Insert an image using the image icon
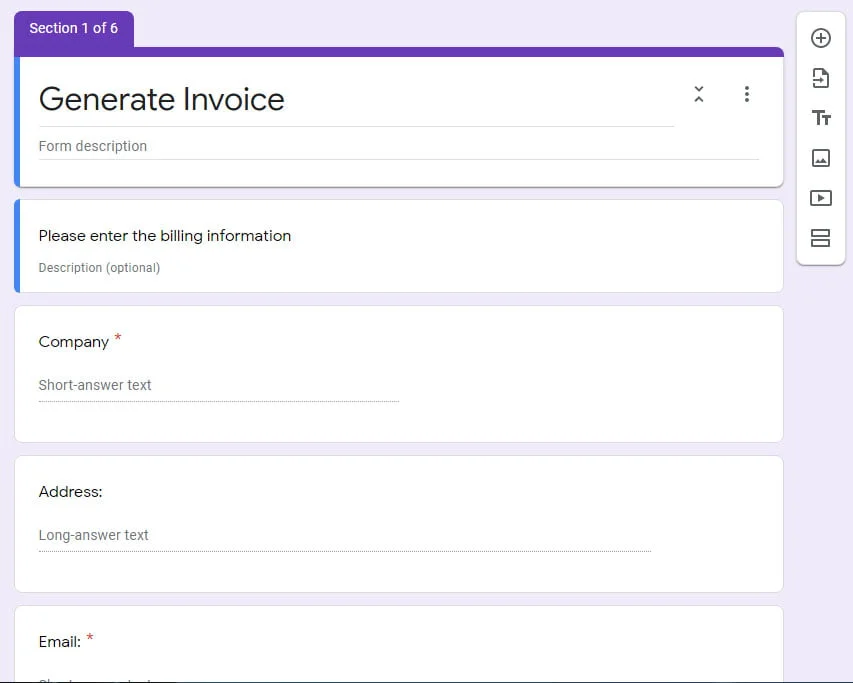The width and height of the screenshot is (853, 683). [x=820, y=158]
